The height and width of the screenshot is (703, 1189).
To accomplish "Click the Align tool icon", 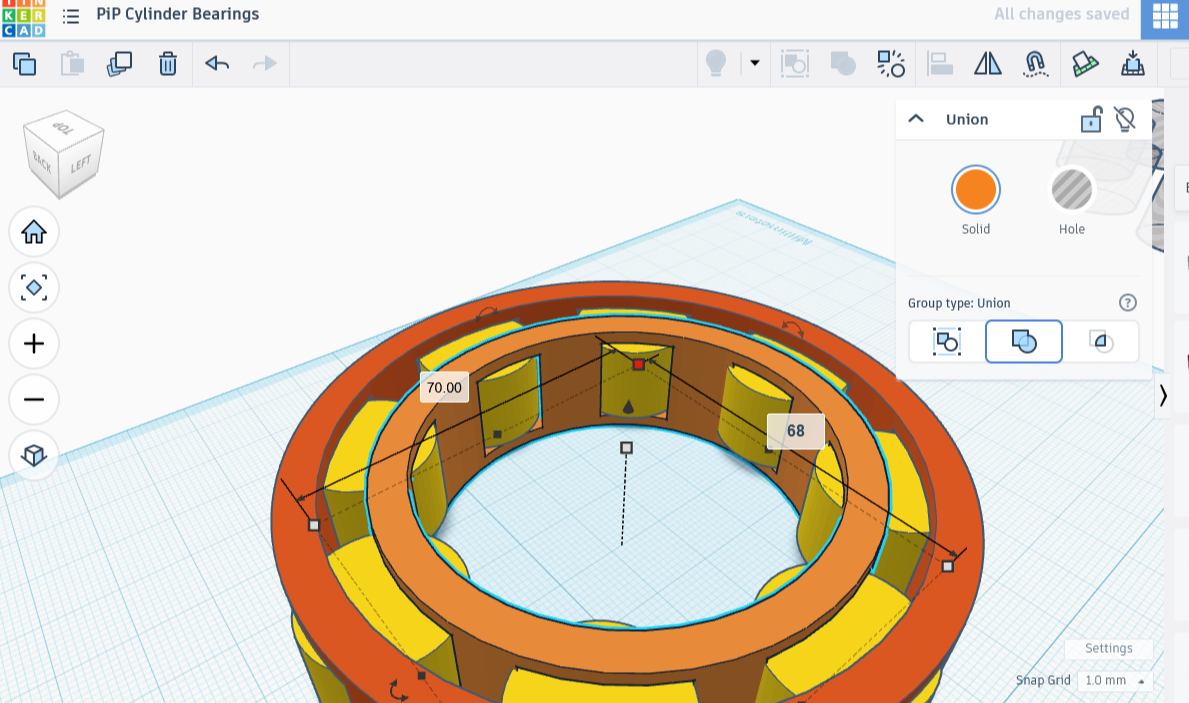I will (940, 64).
